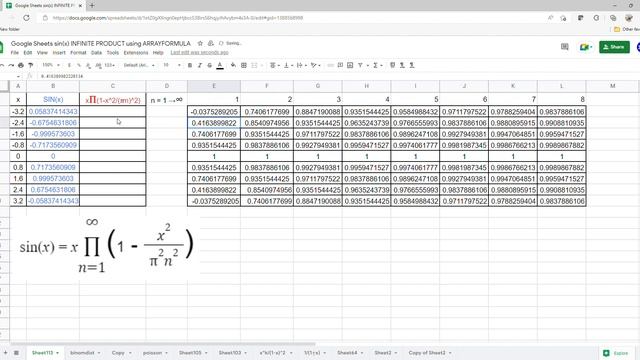This screenshot has width=640, height=360.
Task: Toggle bold formatting
Action: pyautogui.click(x=190, y=65)
